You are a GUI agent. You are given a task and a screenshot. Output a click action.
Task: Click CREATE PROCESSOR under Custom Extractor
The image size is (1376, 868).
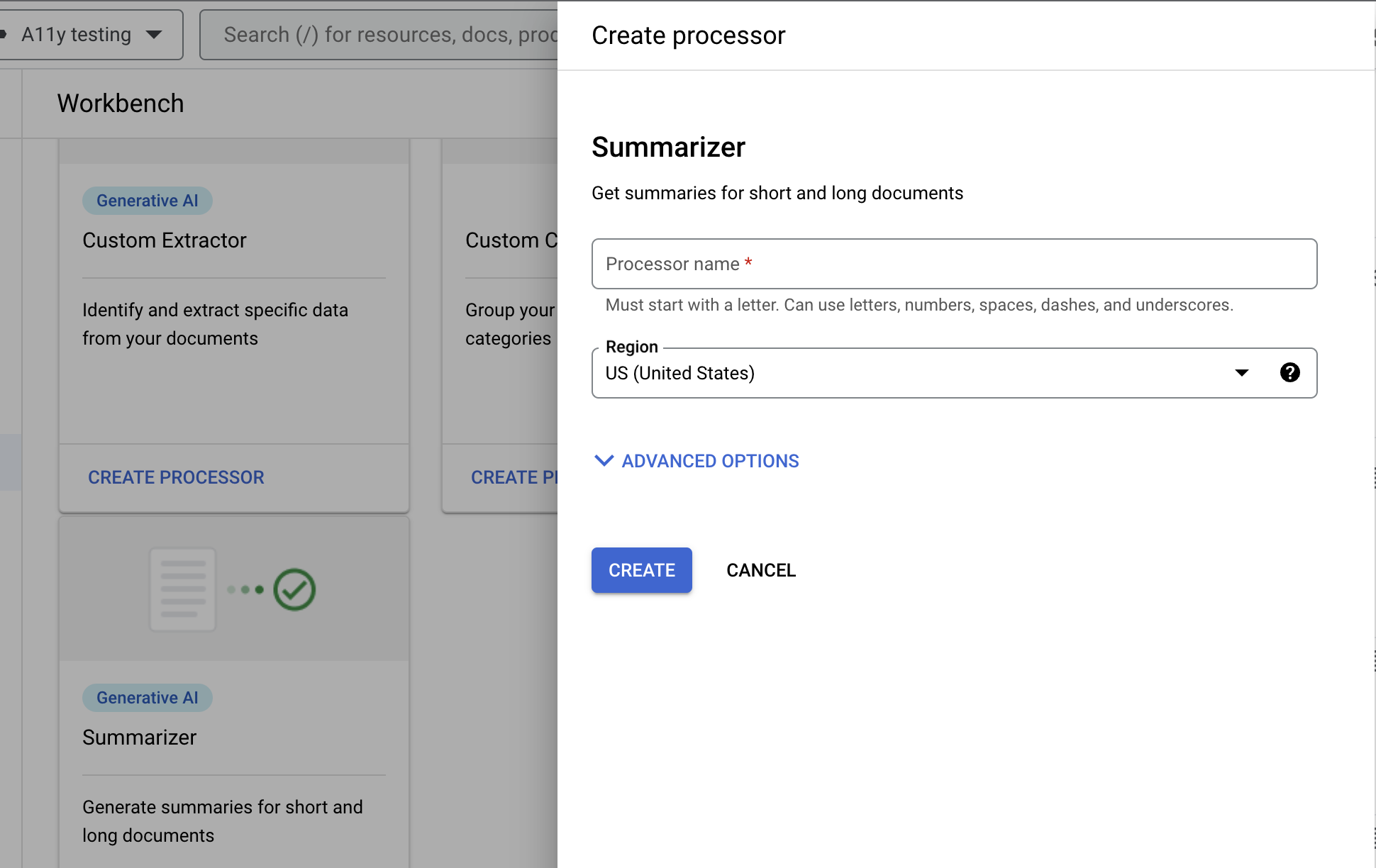pyautogui.click(x=176, y=477)
